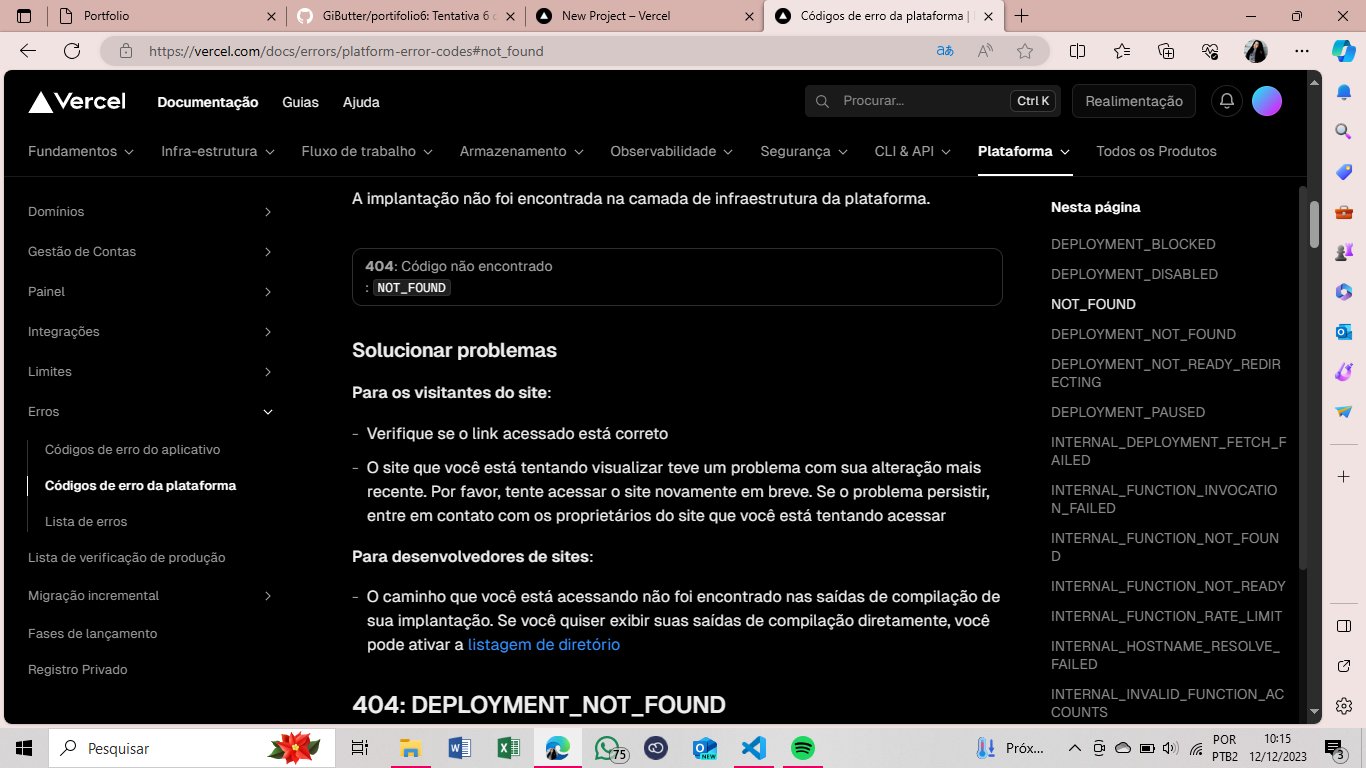The height and width of the screenshot is (768, 1366).
Task: Open the tools briefcase icon in Edge sidebar
Action: coord(1344,211)
